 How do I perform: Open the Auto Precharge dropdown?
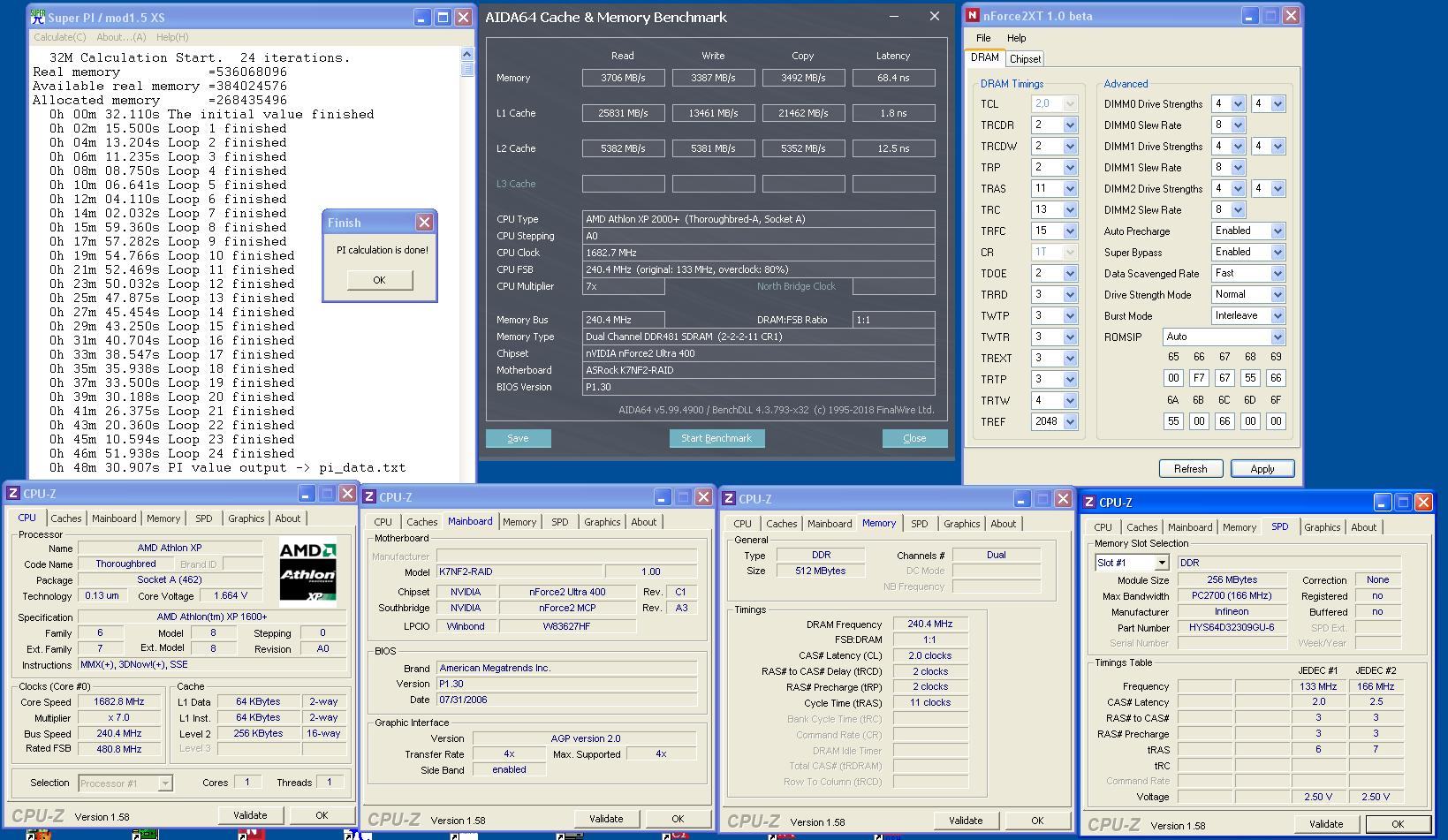pyautogui.click(x=1277, y=231)
